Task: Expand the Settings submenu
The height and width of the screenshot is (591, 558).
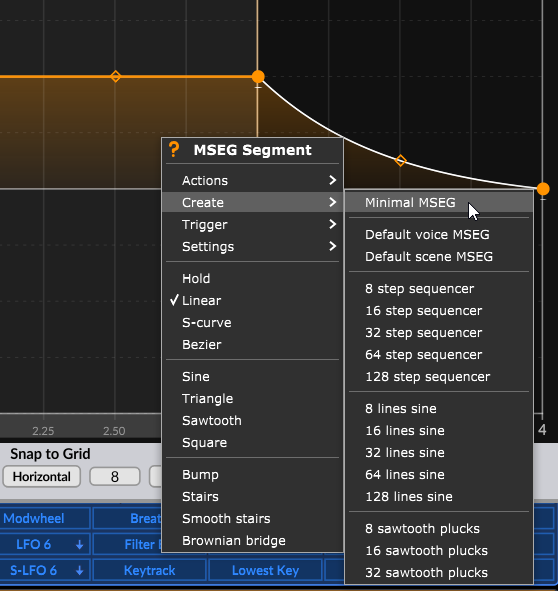Action: click(252, 247)
